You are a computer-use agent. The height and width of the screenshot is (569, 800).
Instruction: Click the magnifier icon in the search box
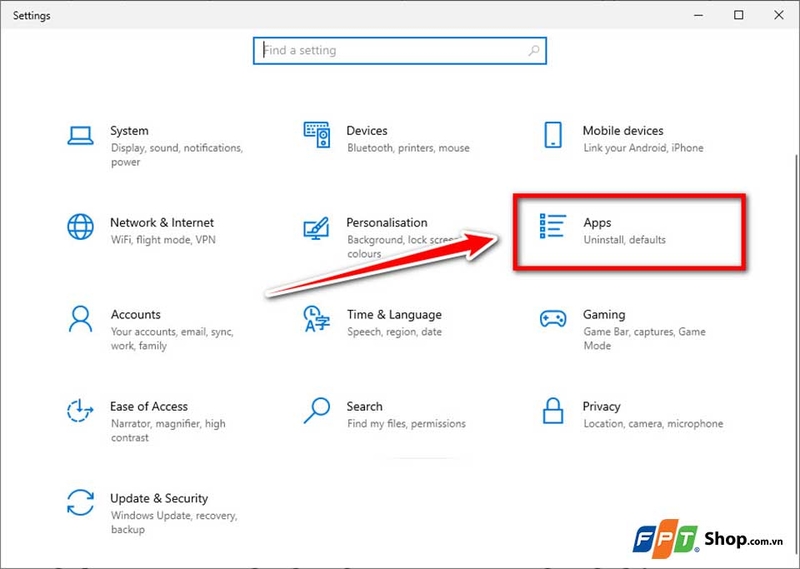(534, 51)
